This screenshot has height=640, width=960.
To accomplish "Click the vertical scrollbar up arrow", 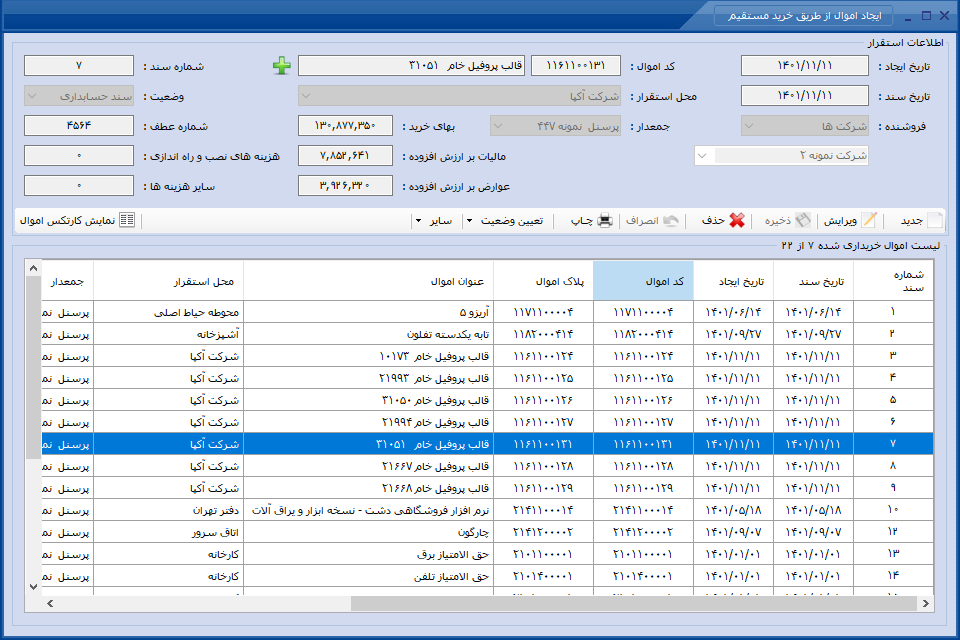I will pyautogui.click(x=33, y=268).
